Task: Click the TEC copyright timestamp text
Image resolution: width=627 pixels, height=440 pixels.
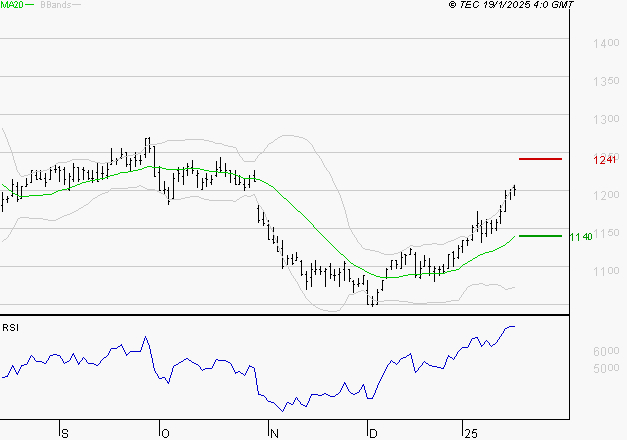Action: (x=511, y=5)
